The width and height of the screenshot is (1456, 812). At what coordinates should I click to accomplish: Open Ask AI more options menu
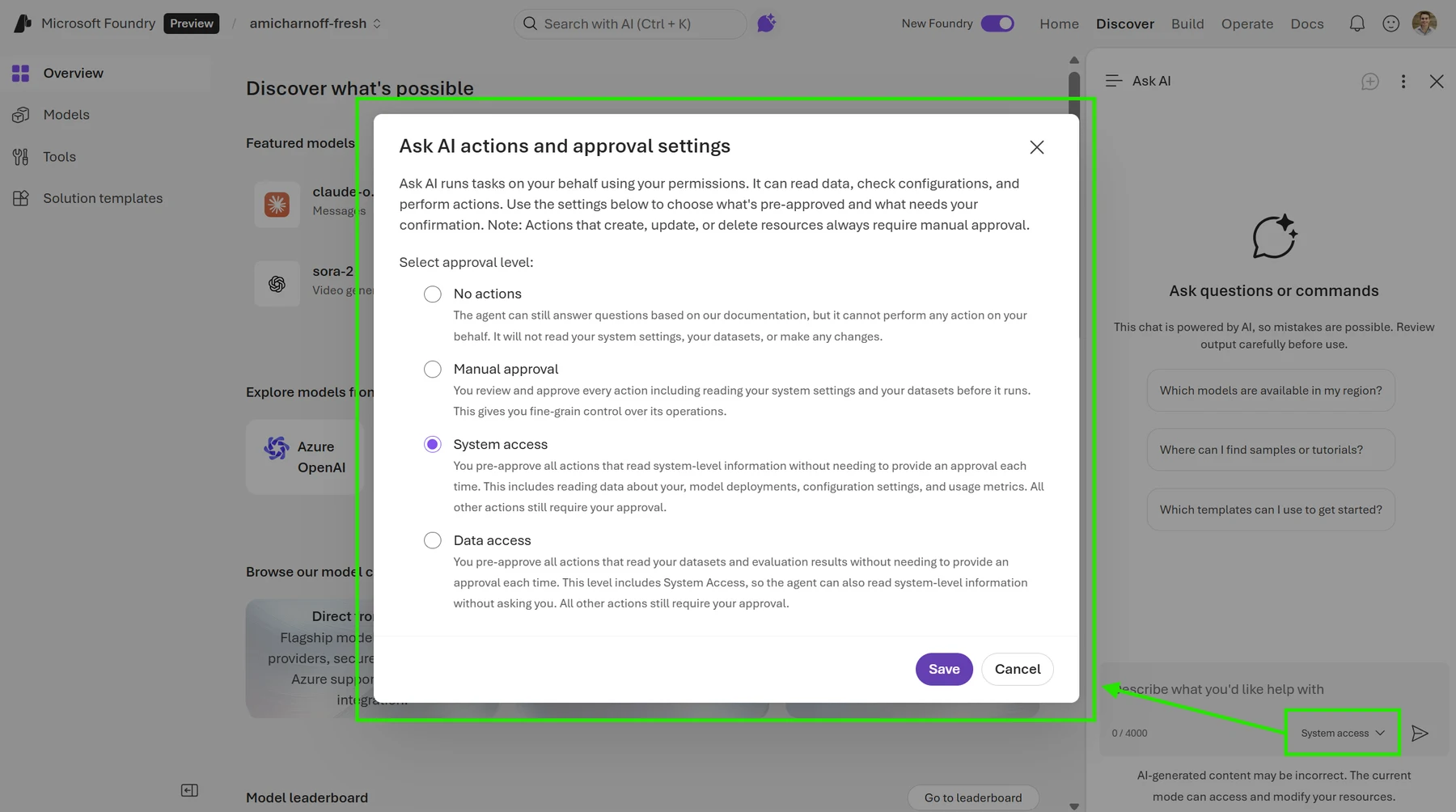tap(1403, 81)
